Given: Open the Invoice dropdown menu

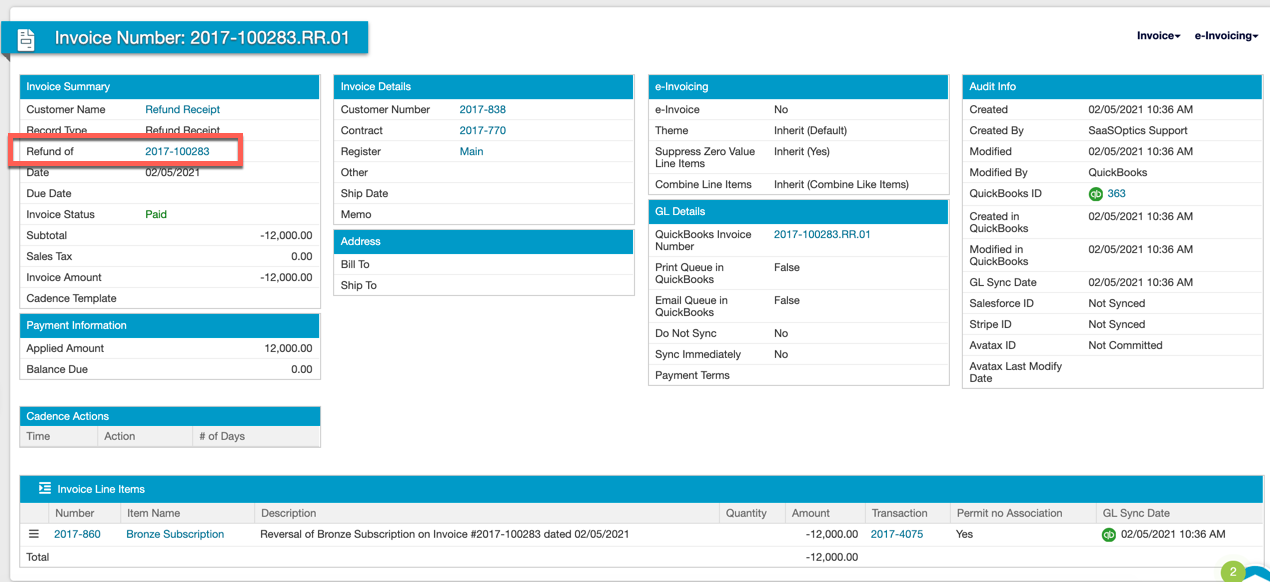Looking at the screenshot, I should (1158, 36).
